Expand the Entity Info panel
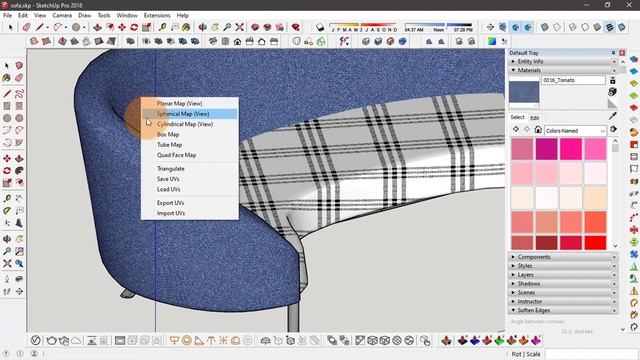 (563, 61)
